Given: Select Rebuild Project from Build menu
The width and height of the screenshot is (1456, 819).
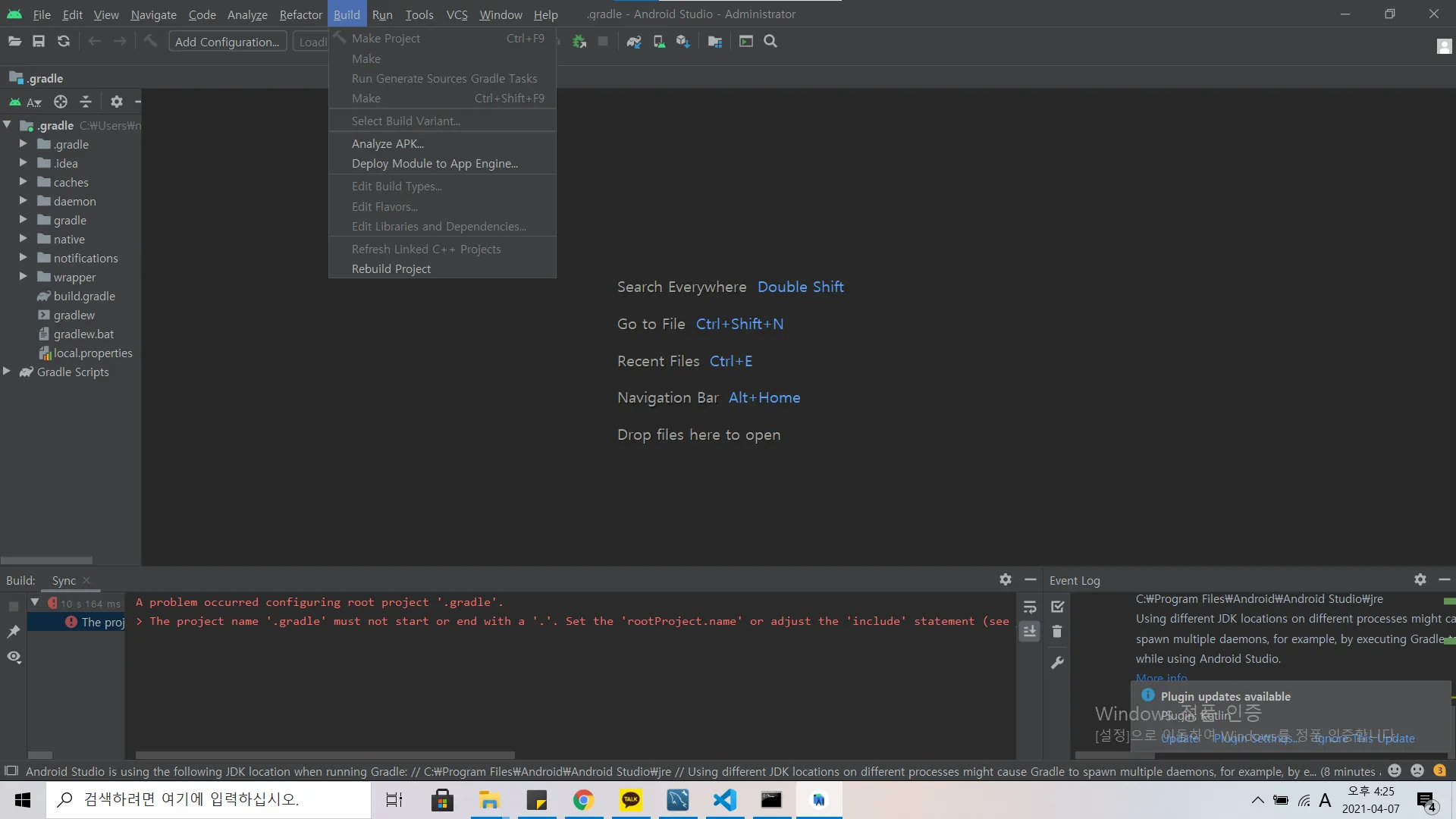Looking at the screenshot, I should 391,269.
